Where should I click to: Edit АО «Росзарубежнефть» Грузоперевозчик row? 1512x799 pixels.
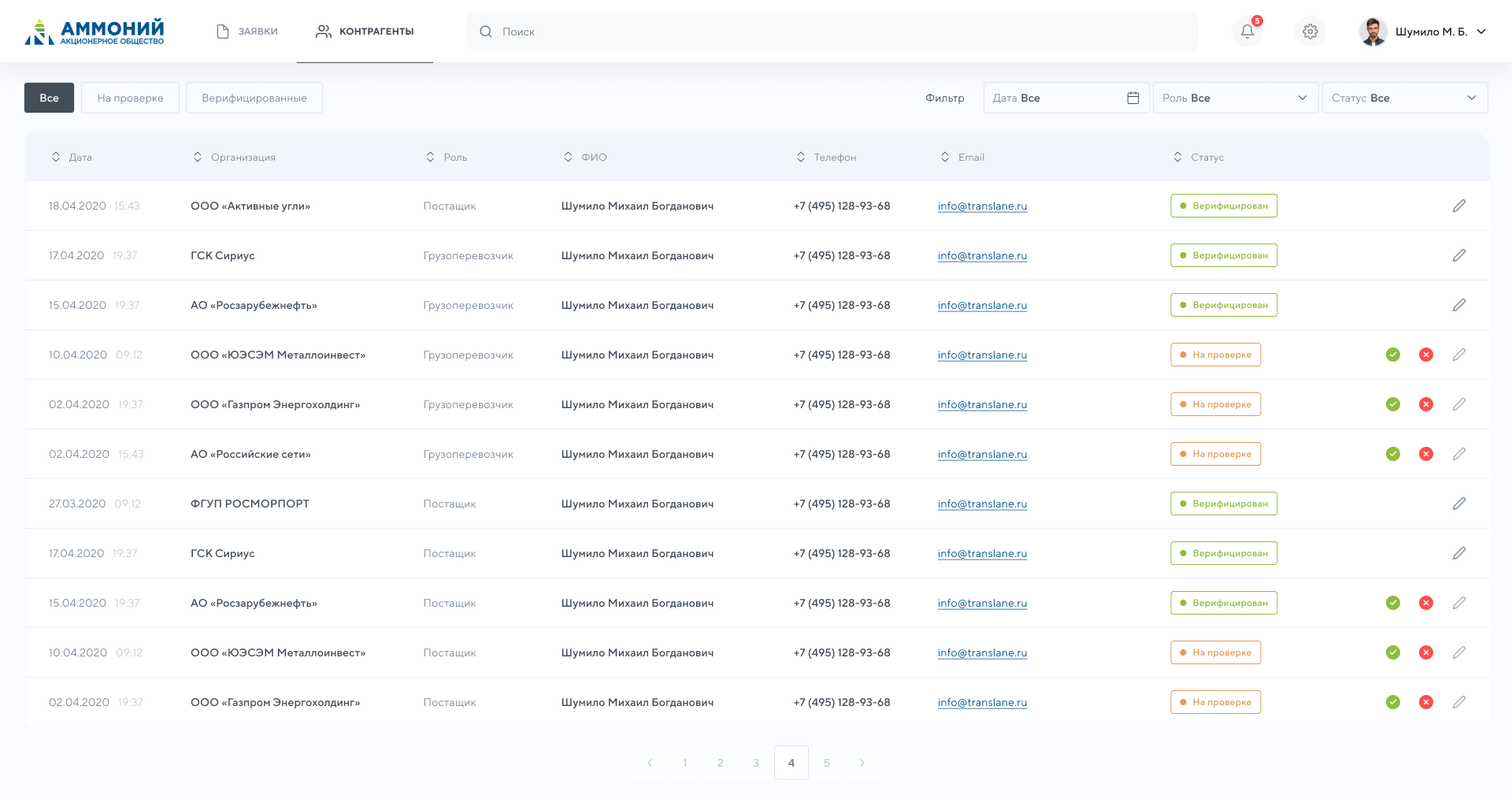point(1459,305)
